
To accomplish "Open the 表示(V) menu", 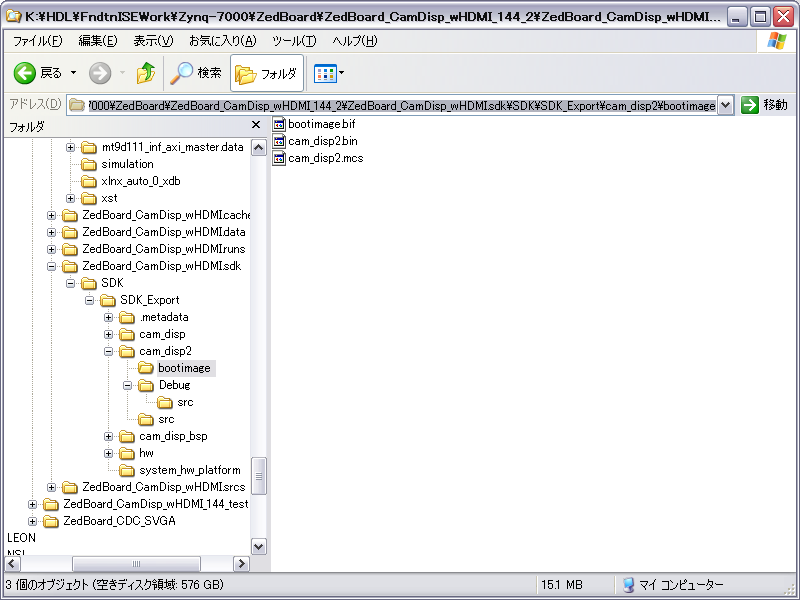I will pos(153,41).
